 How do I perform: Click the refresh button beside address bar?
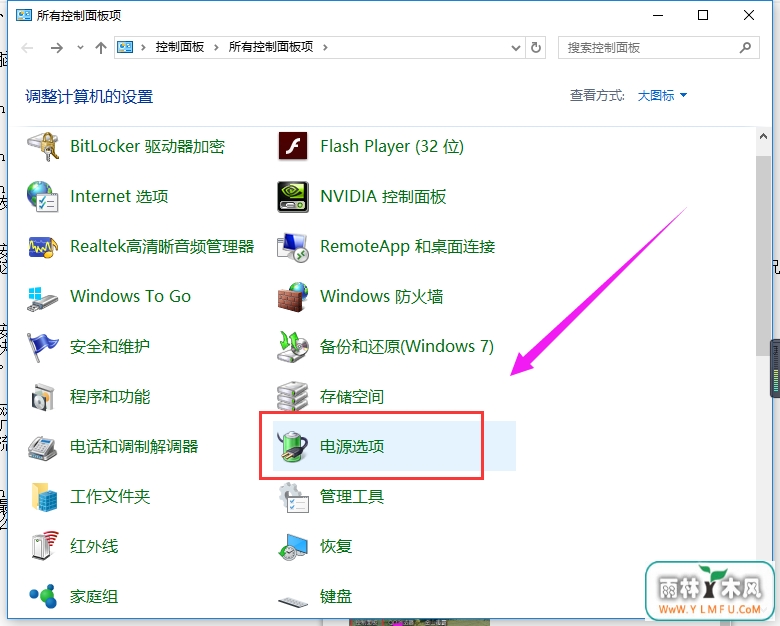pyautogui.click(x=536, y=47)
